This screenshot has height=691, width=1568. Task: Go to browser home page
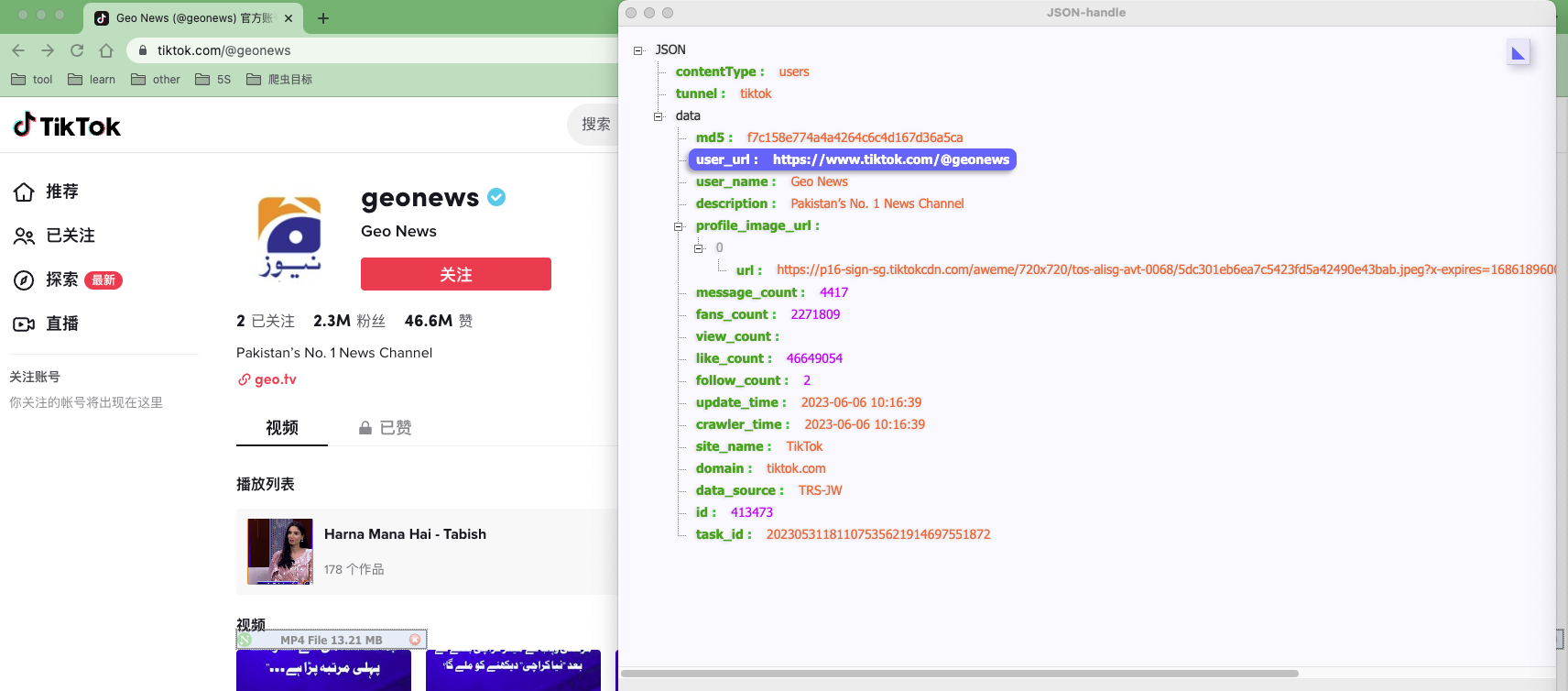pos(106,50)
